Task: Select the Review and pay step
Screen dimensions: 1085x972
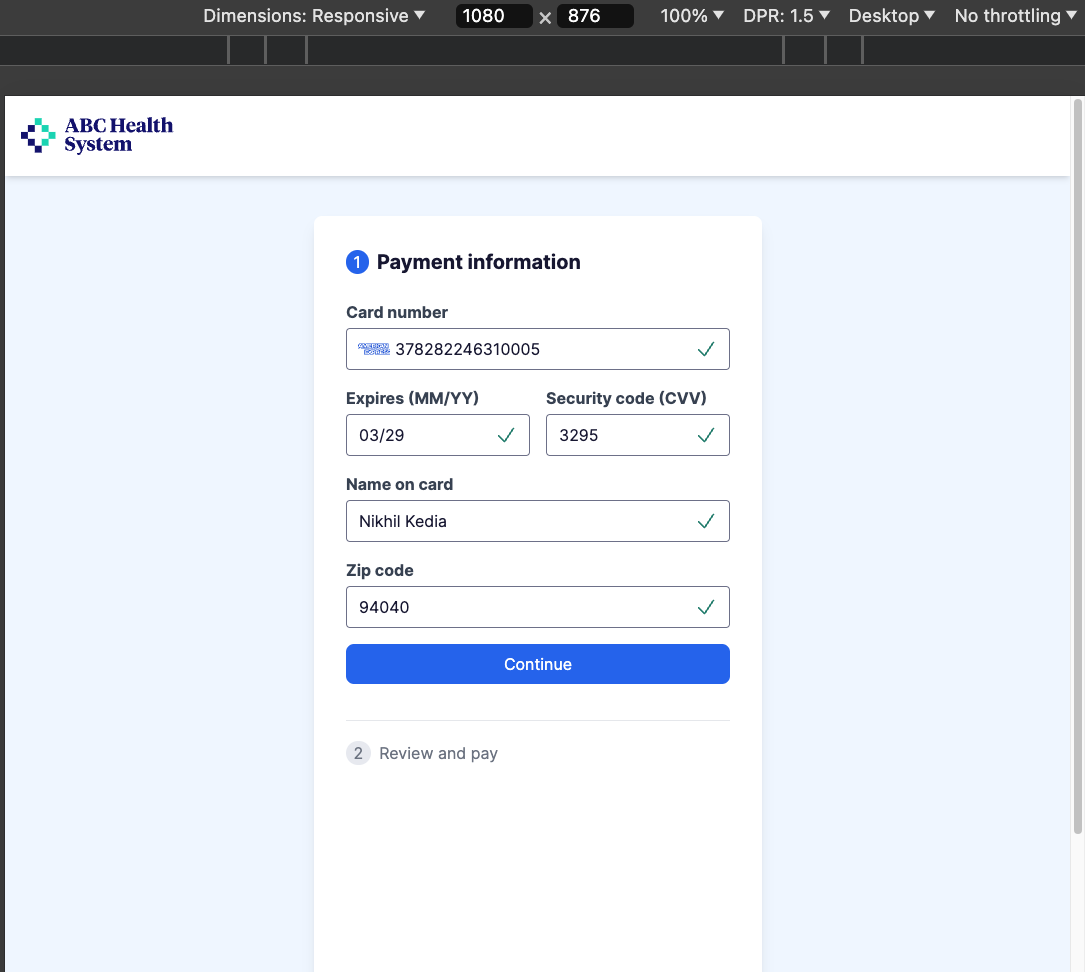Action: (x=438, y=753)
